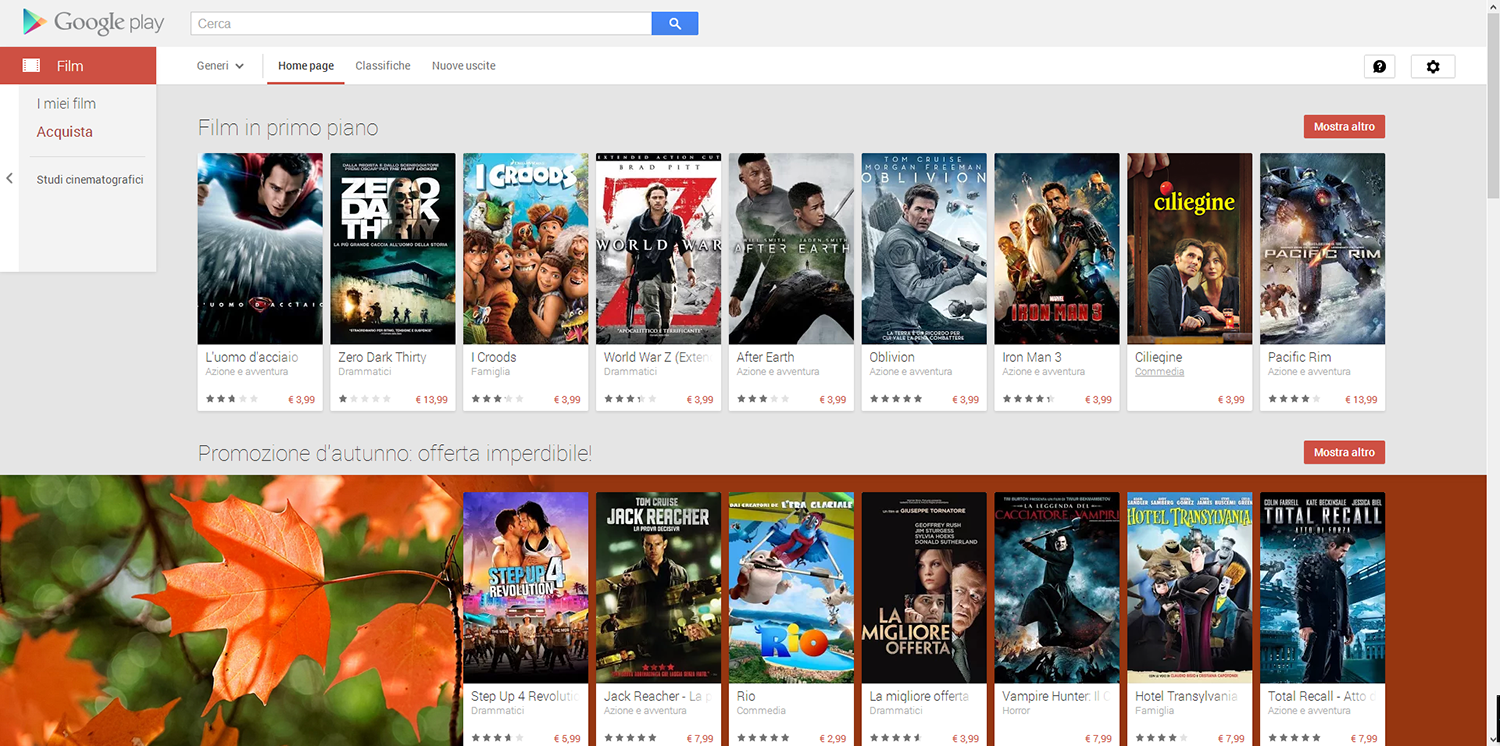This screenshot has width=1500, height=746.
Task: Open the World War Z movie poster
Action: (658, 248)
